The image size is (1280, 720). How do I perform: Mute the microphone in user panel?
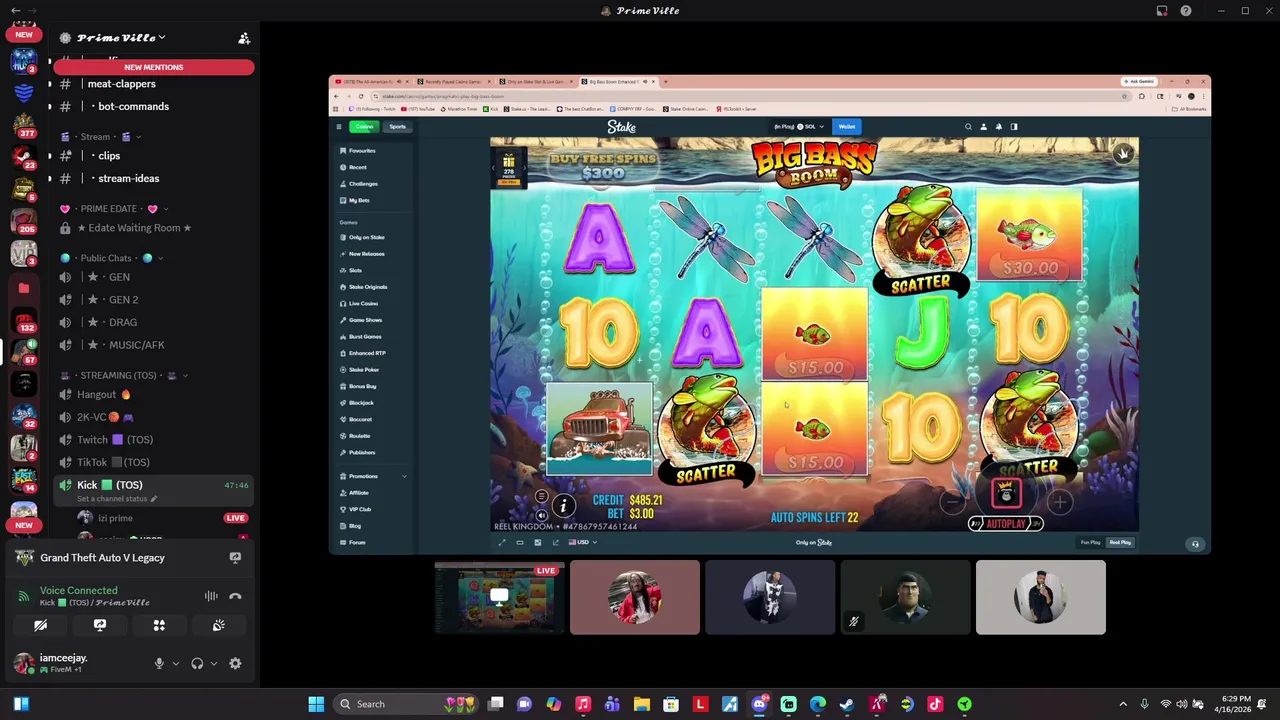pos(159,663)
